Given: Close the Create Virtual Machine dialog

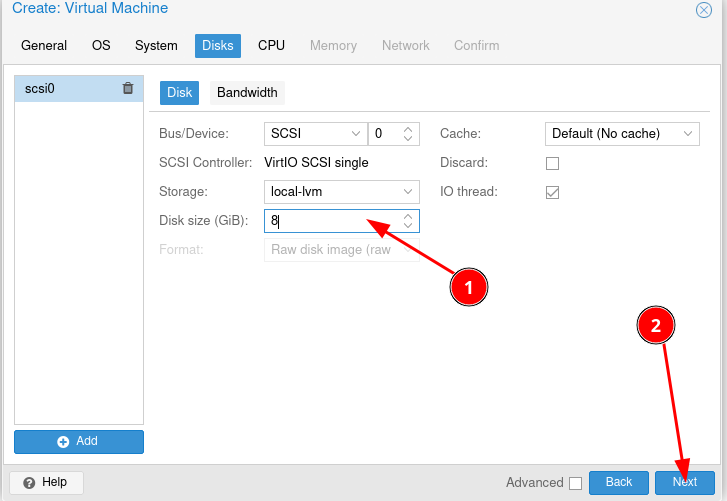Looking at the screenshot, I should (x=704, y=10).
